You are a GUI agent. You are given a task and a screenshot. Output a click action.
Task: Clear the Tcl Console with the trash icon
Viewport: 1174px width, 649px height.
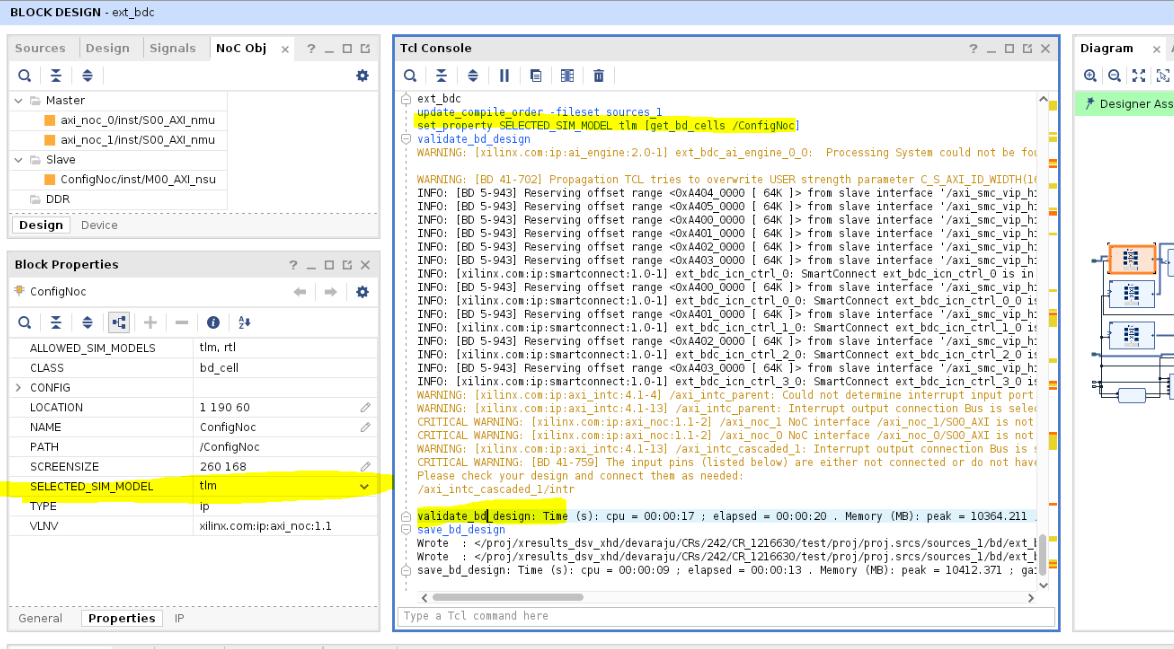(x=598, y=75)
